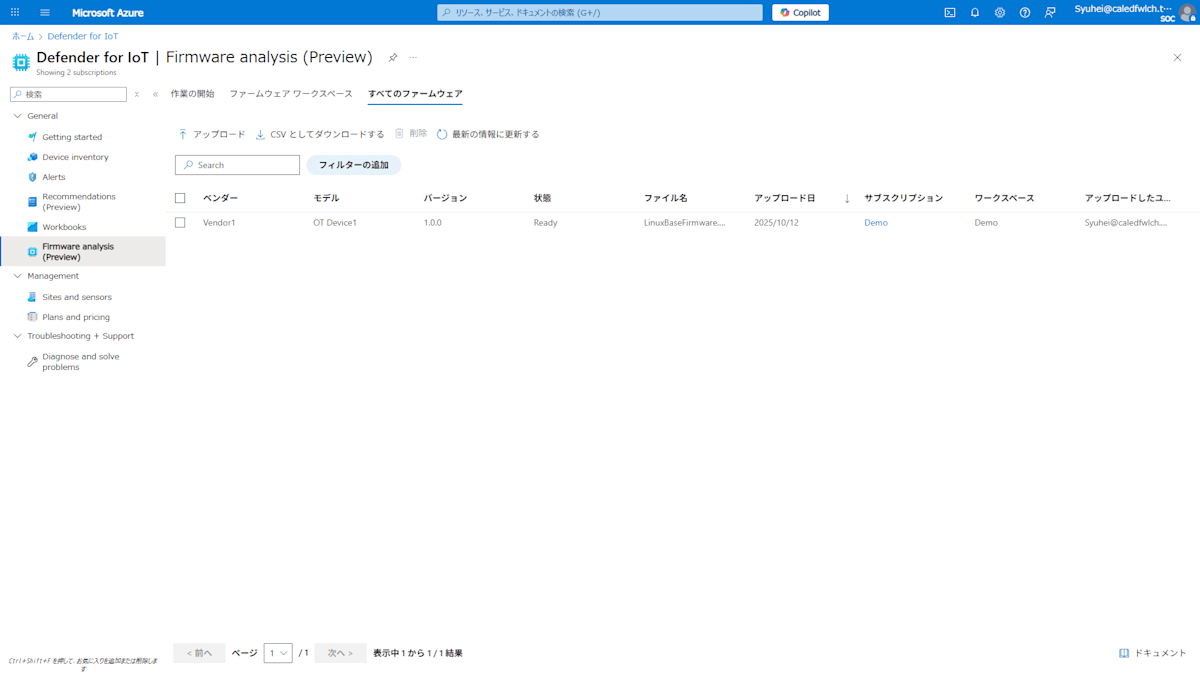The height and width of the screenshot is (675, 1200).
Task: Click the OT Device1 cell
Action: pyautogui.click(x=335, y=223)
